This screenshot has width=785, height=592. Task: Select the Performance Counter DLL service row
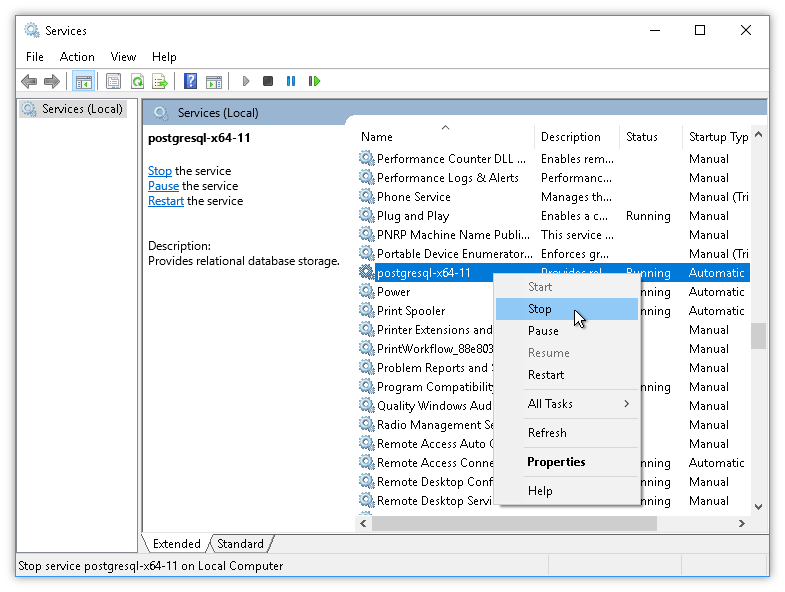pos(554,159)
